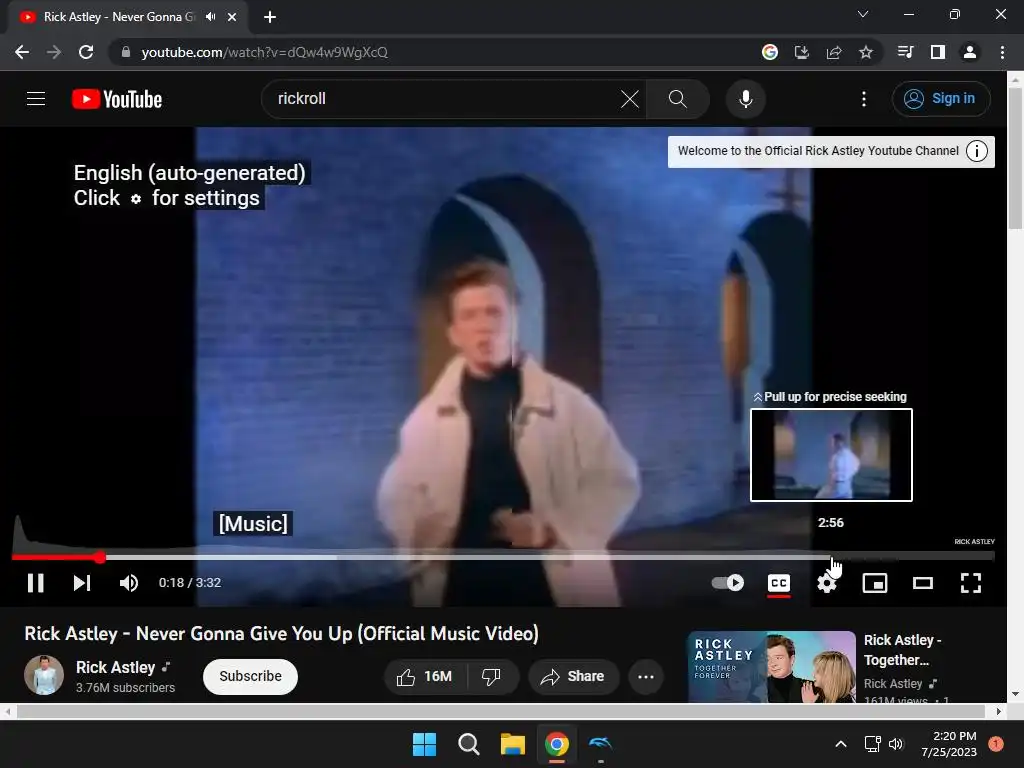
Task: Close the Rick Astley tab
Action: click(x=232, y=17)
